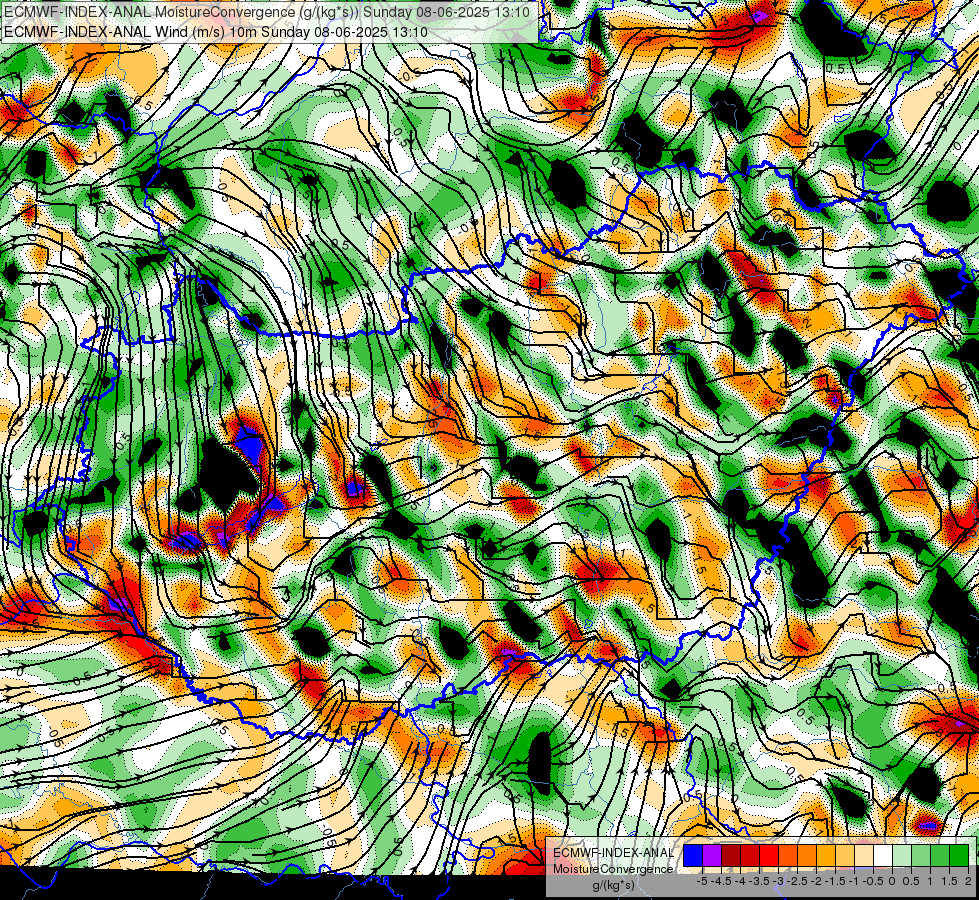
Task: Click the -5 legend scale value
Action: (x=702, y=881)
